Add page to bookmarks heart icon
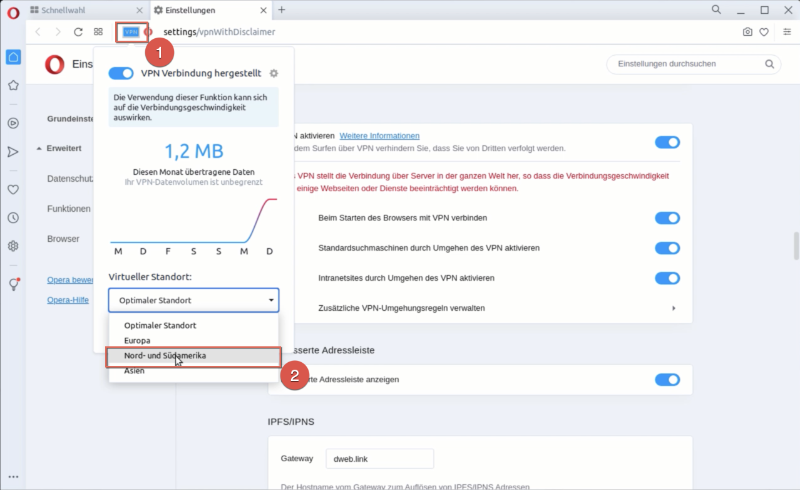The image size is (800, 490). click(x=764, y=32)
